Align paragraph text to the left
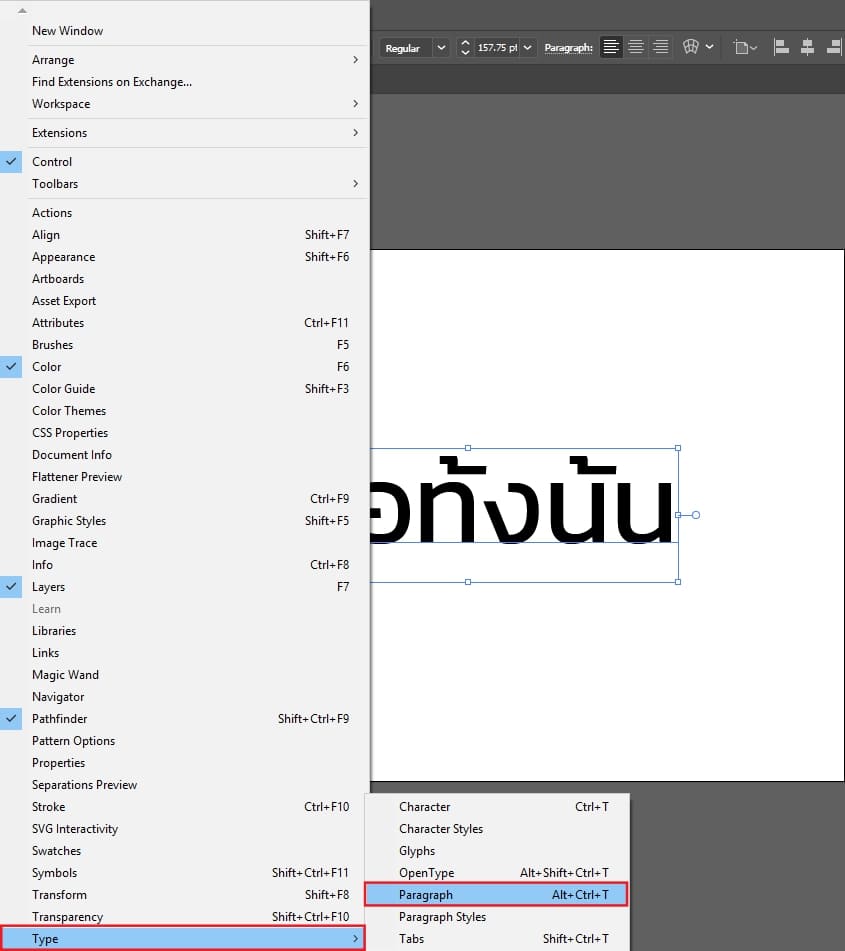The image size is (845, 951). [611, 47]
